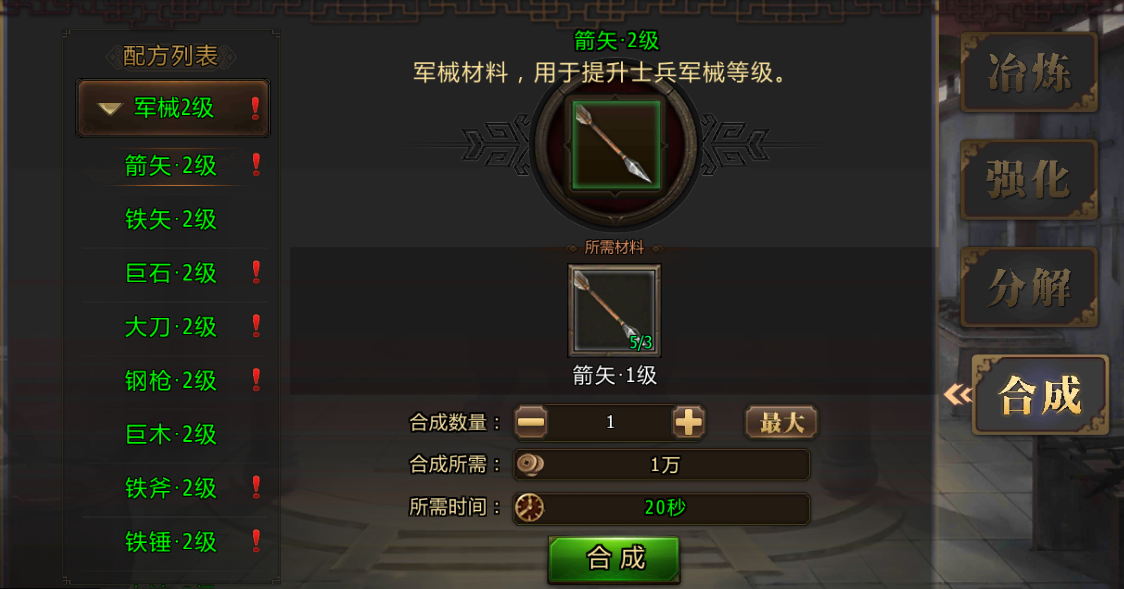Click the 合成数量 quantity field
Viewport: 1124px width, 589px height.
(610, 422)
